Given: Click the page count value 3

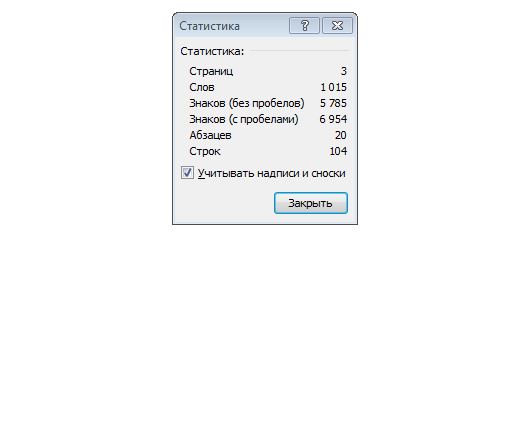Looking at the screenshot, I should pyautogui.click(x=344, y=71).
